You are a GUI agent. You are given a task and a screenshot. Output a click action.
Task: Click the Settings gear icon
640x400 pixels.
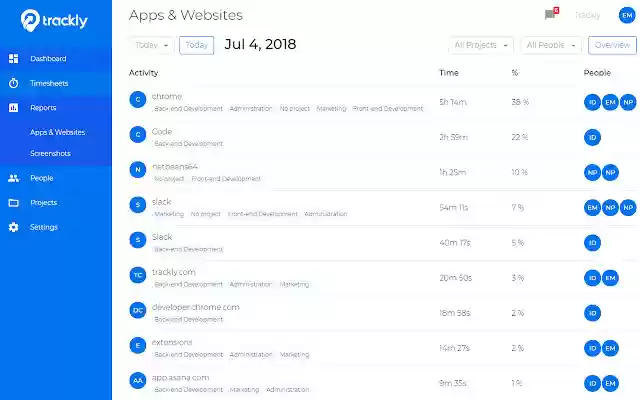pos(13,227)
